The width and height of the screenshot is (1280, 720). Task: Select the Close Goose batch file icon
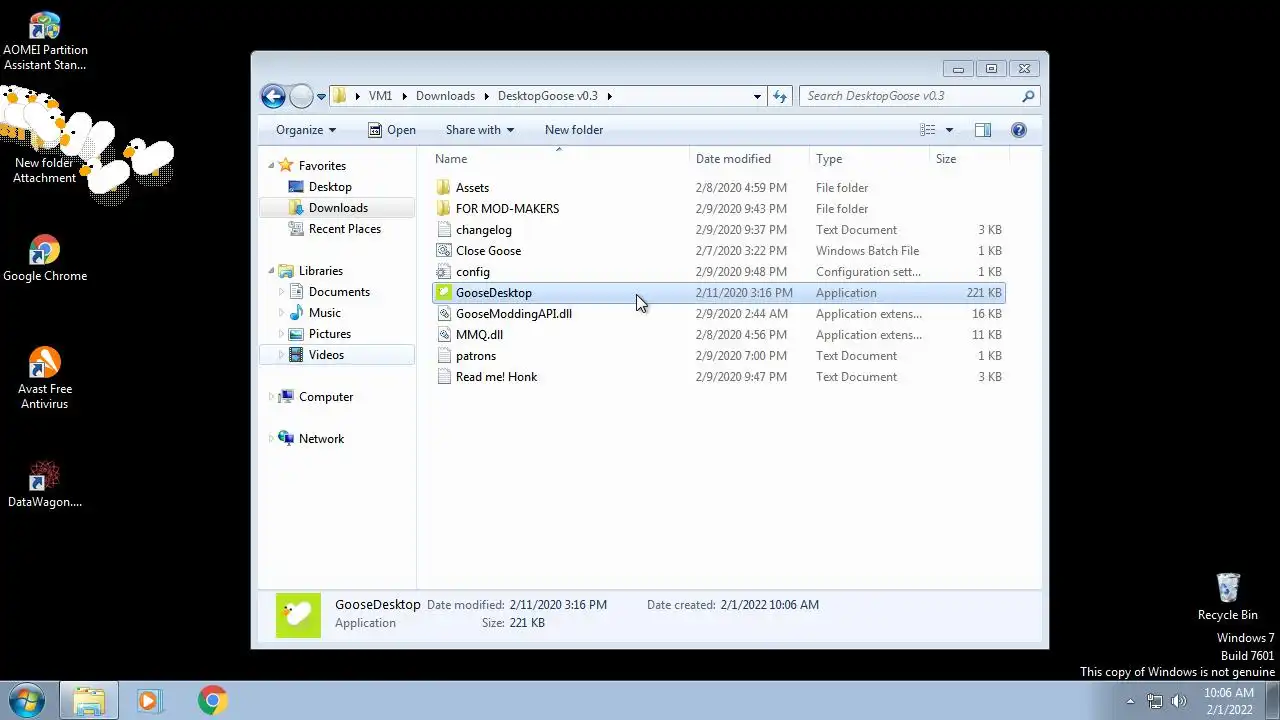click(x=444, y=251)
